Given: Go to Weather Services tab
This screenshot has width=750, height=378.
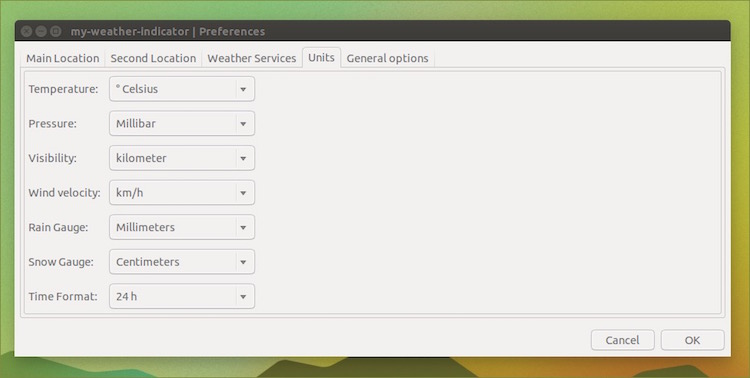Looking at the screenshot, I should [252, 58].
